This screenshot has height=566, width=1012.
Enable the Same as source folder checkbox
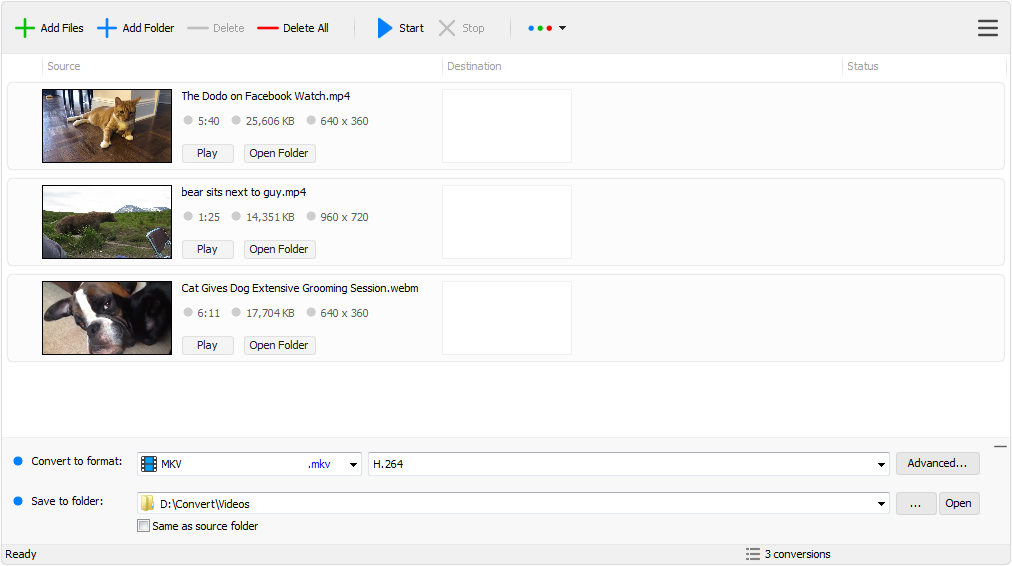click(x=143, y=526)
